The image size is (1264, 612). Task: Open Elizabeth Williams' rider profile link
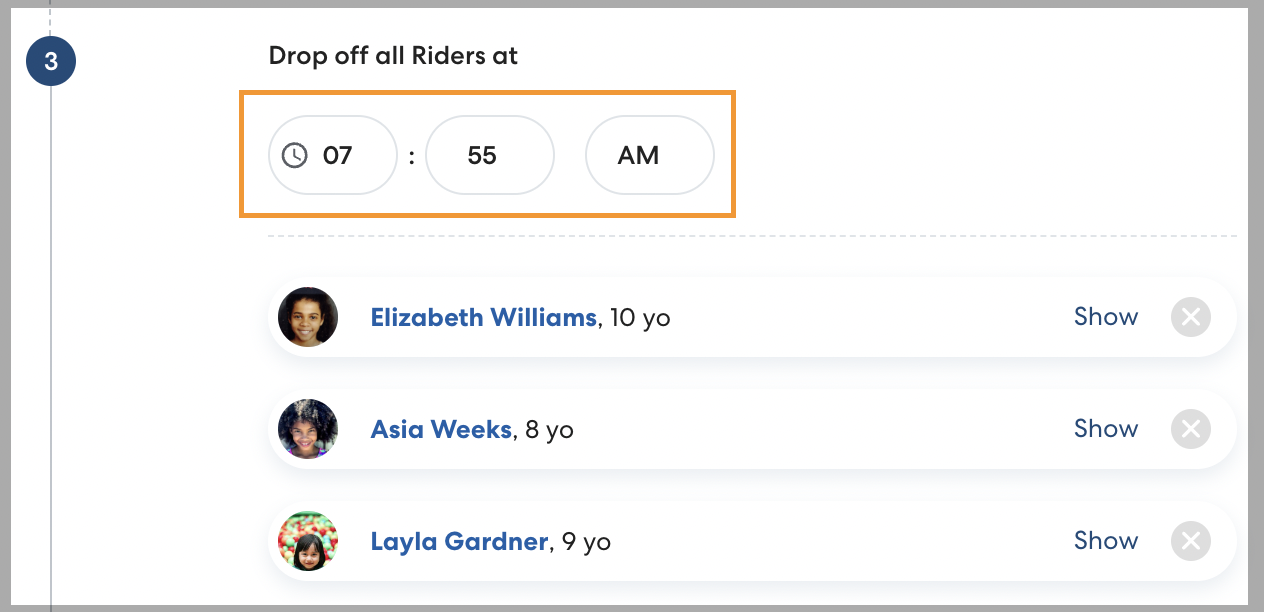point(483,318)
